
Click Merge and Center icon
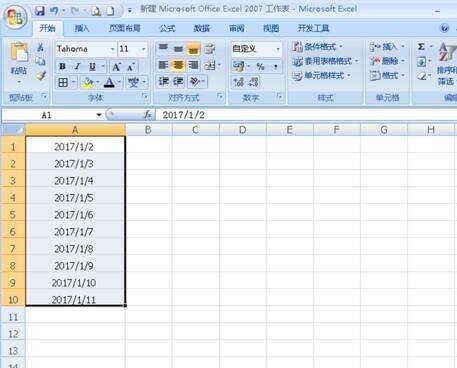click(210, 65)
